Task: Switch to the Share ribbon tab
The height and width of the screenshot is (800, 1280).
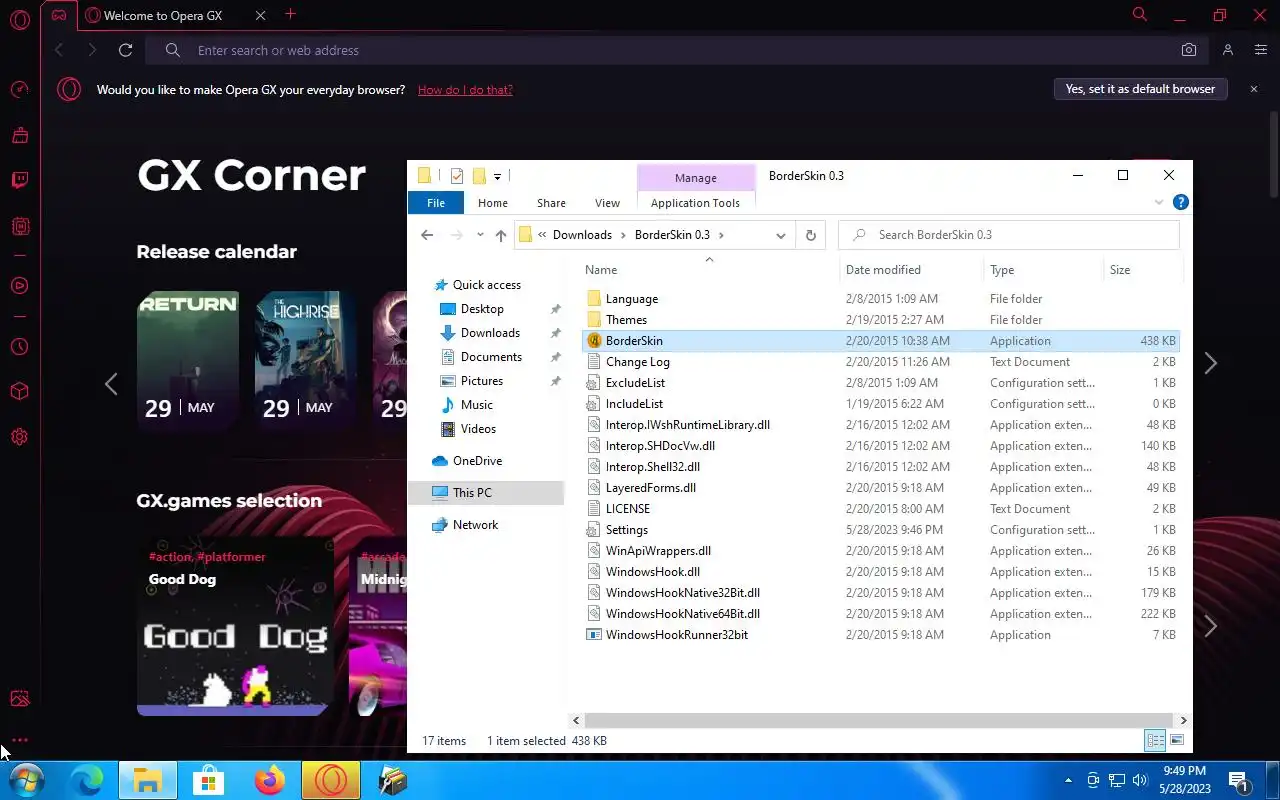Action: tap(551, 203)
